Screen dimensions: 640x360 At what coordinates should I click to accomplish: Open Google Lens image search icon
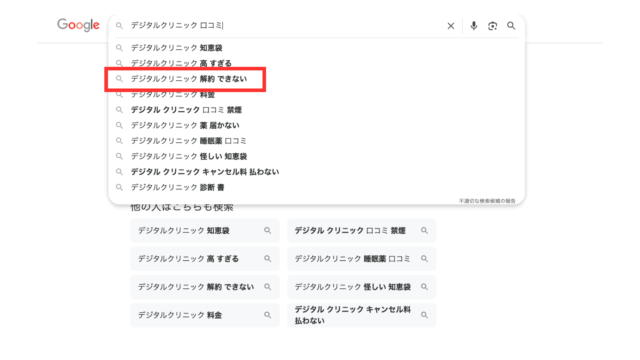pos(492,26)
